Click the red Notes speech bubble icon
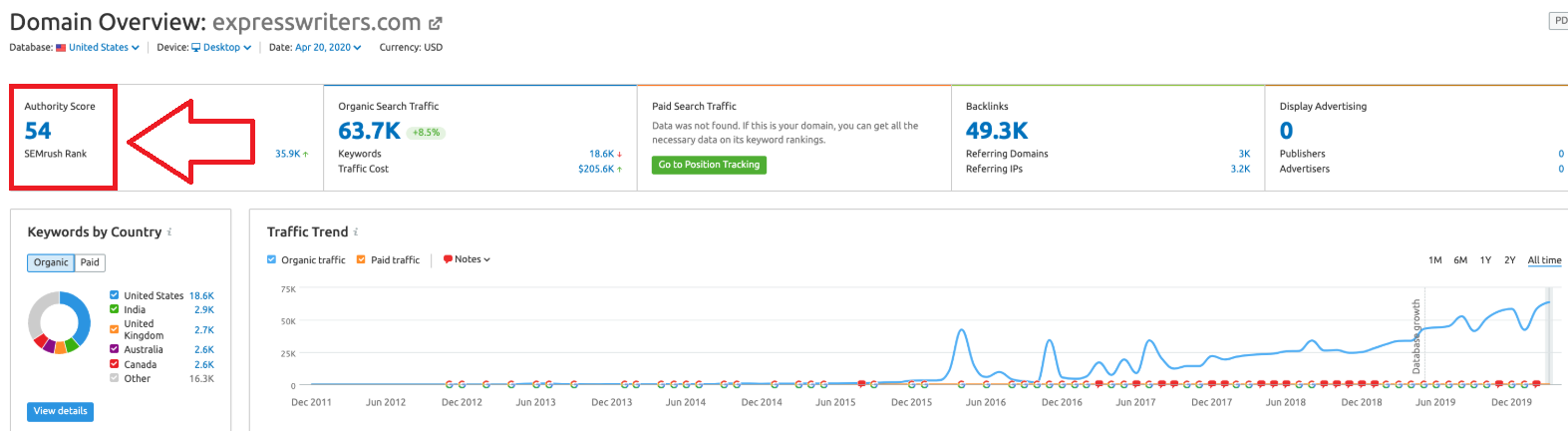This screenshot has height=437, width=1568. pos(448,259)
